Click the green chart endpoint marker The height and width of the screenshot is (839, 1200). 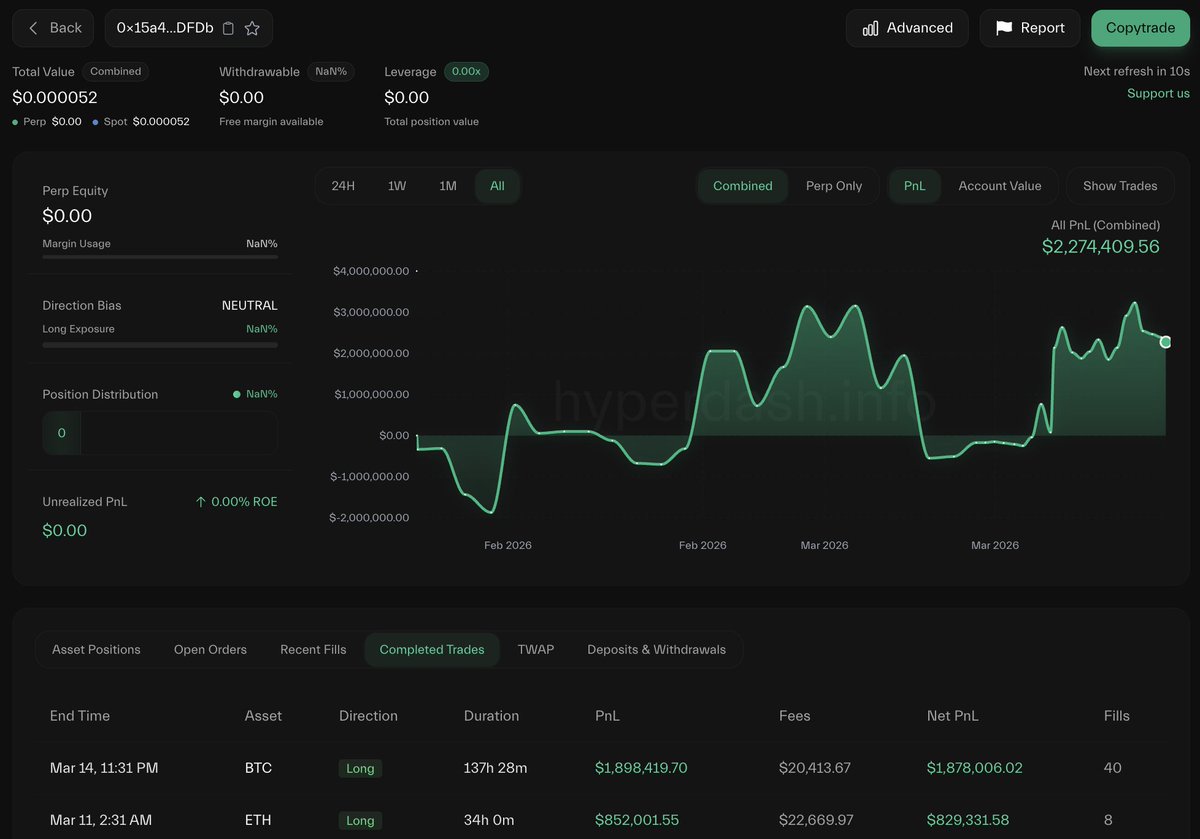[x=1165, y=342]
